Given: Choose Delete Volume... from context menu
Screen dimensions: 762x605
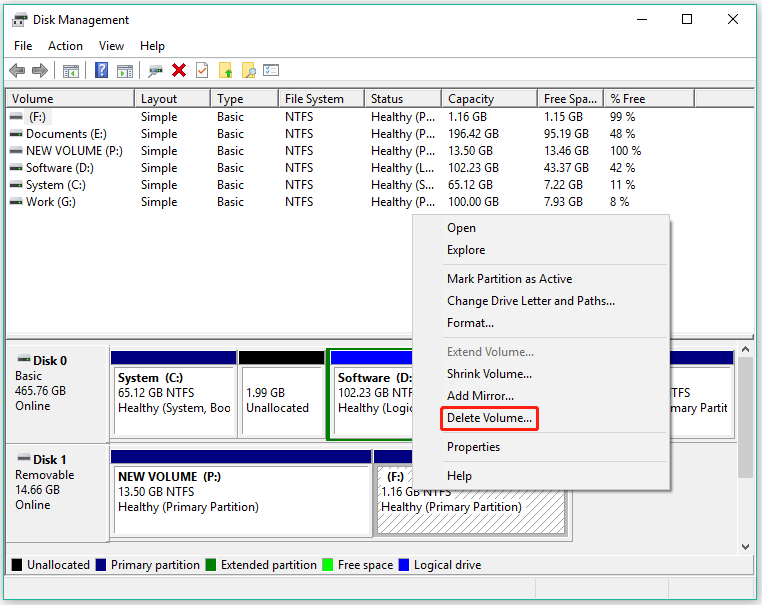Looking at the screenshot, I should (x=490, y=418).
